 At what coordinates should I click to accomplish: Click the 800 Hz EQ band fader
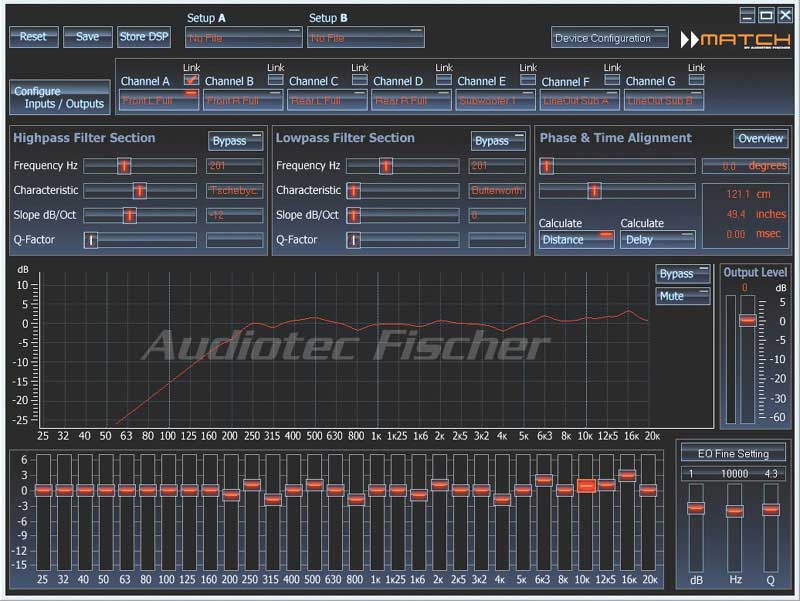tap(357, 499)
